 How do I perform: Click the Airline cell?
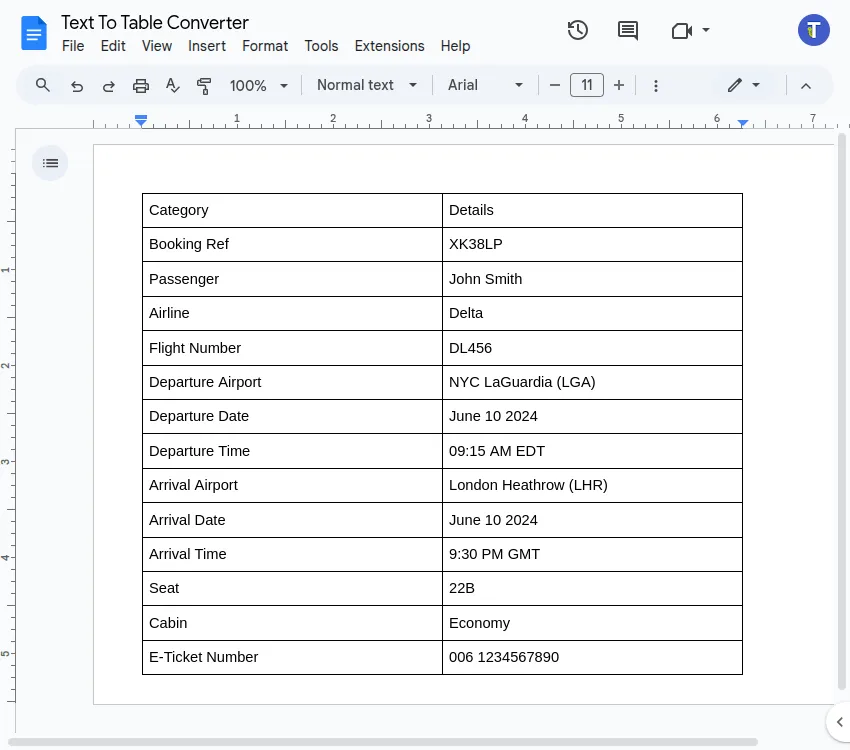292,313
